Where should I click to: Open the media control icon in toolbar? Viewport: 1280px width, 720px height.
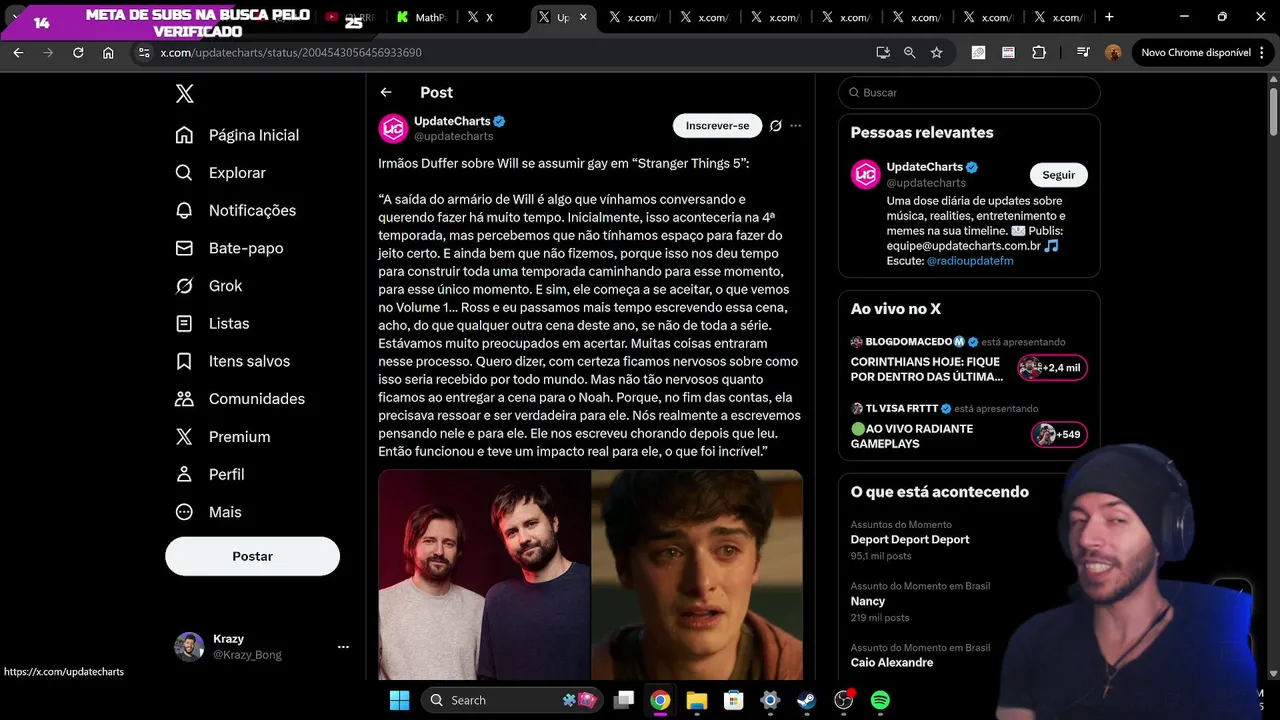pyautogui.click(x=1083, y=53)
